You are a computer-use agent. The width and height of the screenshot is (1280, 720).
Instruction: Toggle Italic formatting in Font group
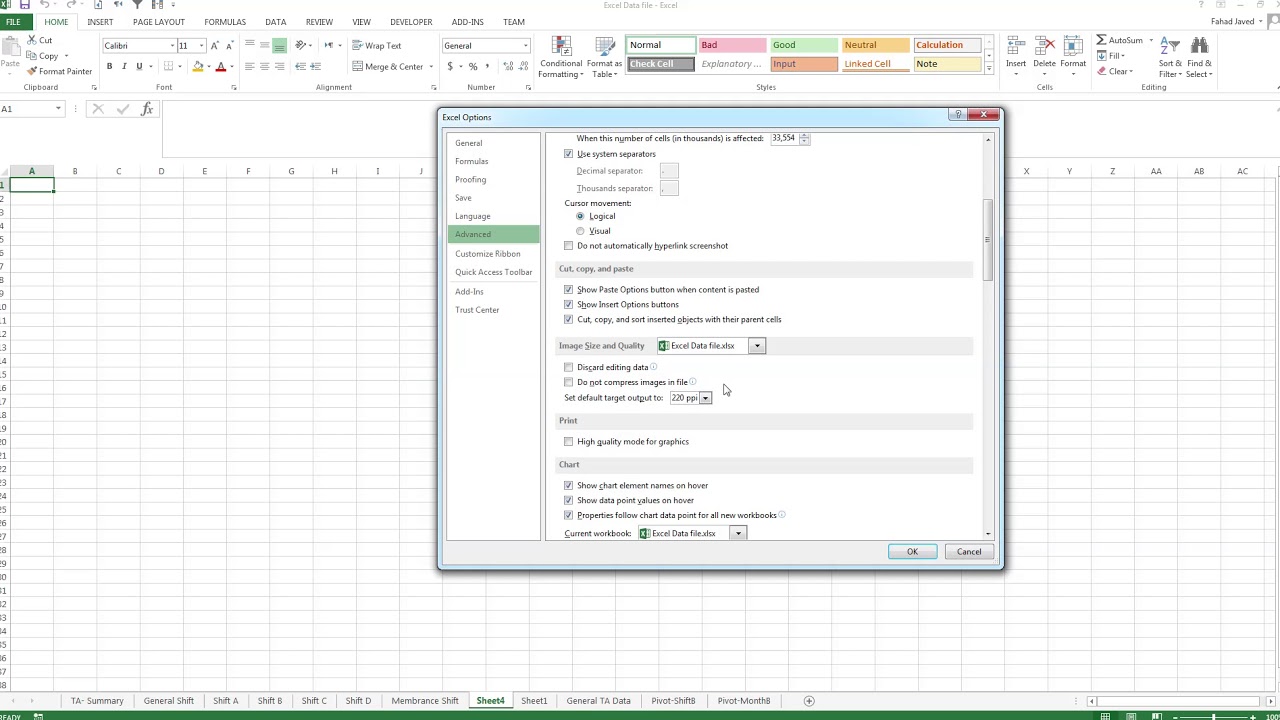tap(124, 67)
